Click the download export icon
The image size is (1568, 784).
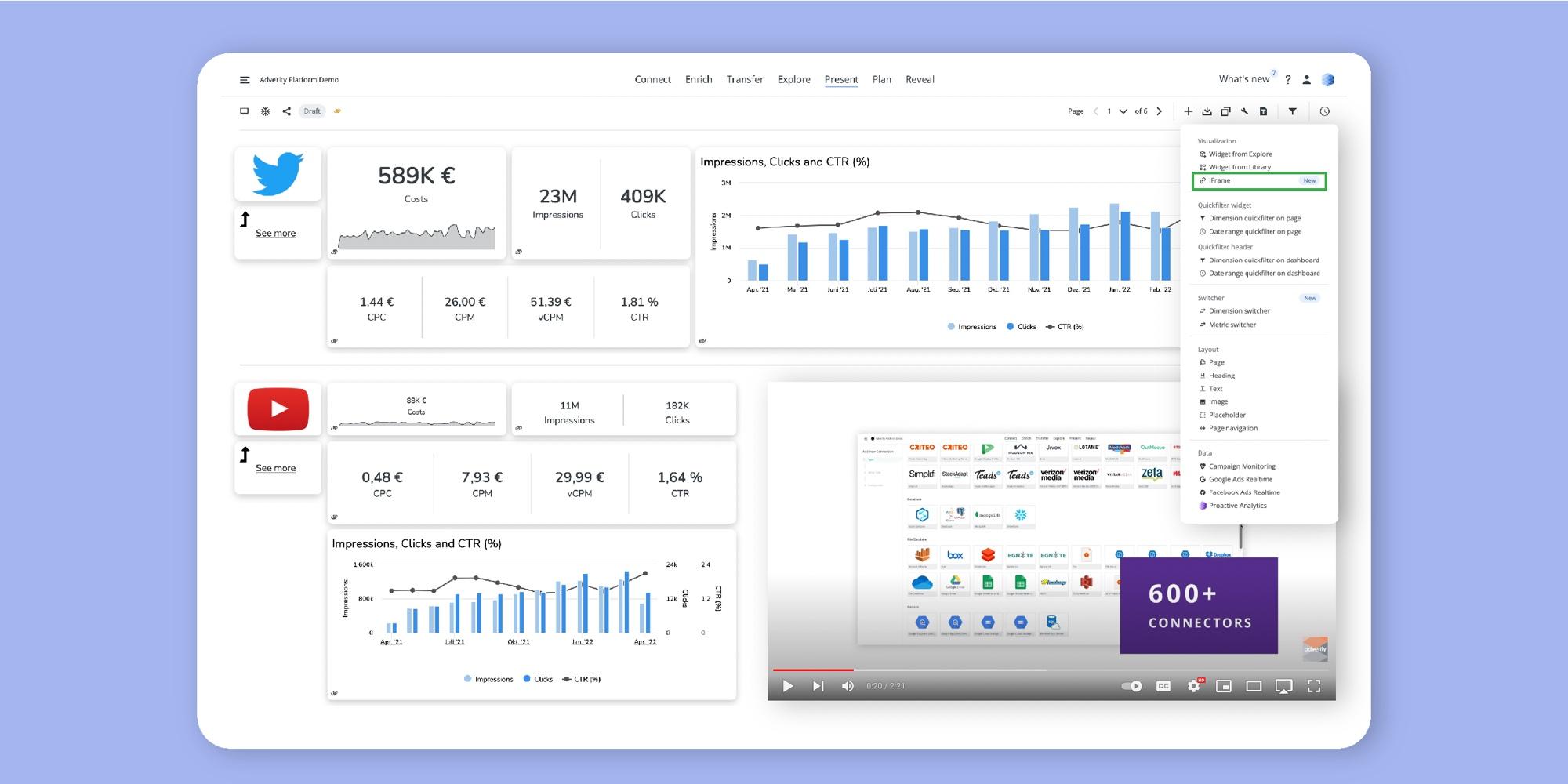[1207, 111]
